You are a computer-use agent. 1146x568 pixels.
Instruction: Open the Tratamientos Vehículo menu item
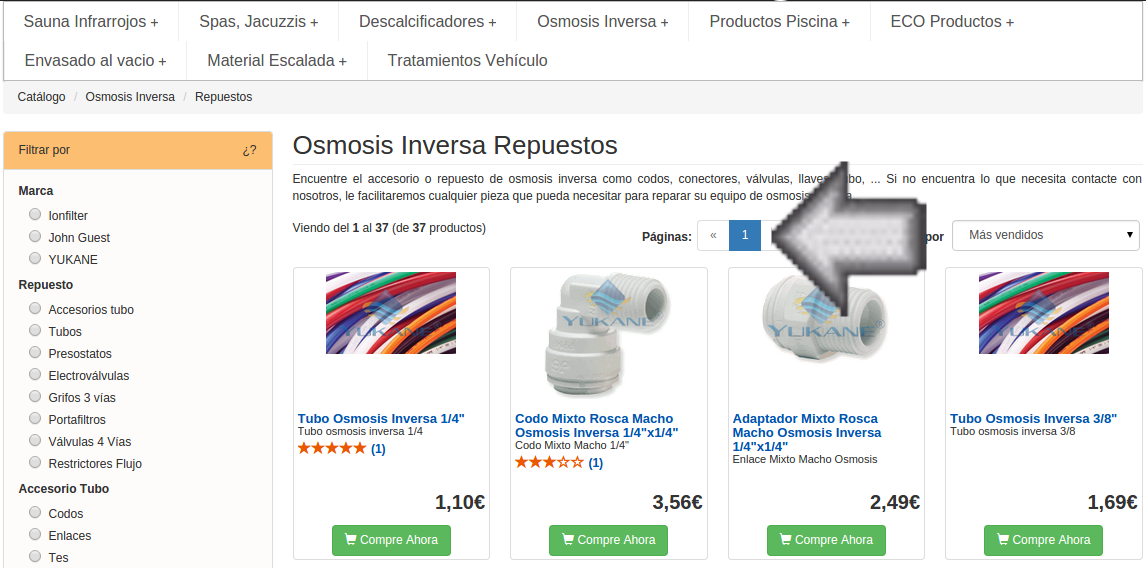tap(467, 61)
